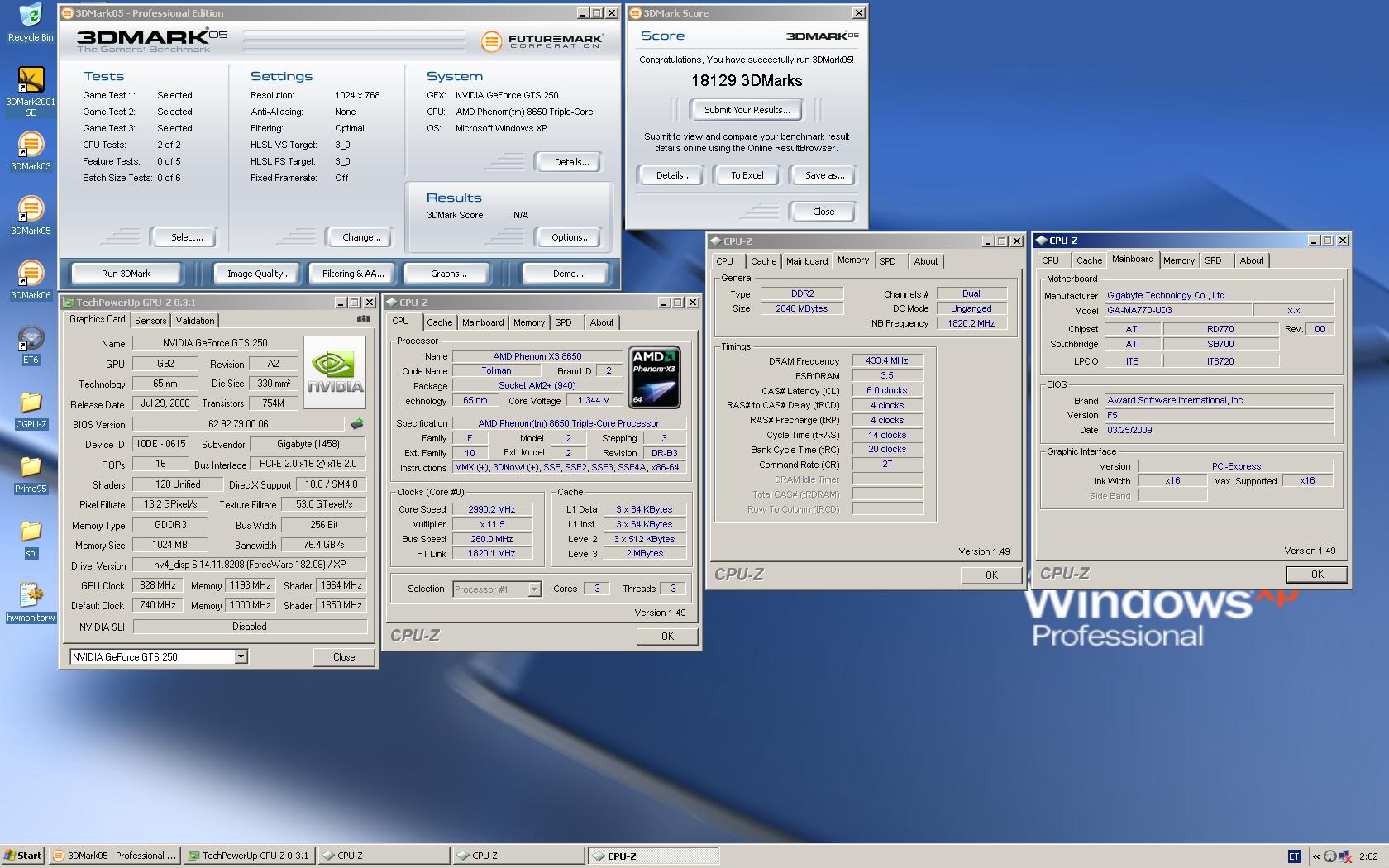The image size is (1389, 868).
Task: Open the About tab in CPU-Z Mainboard window
Action: coord(1251,260)
